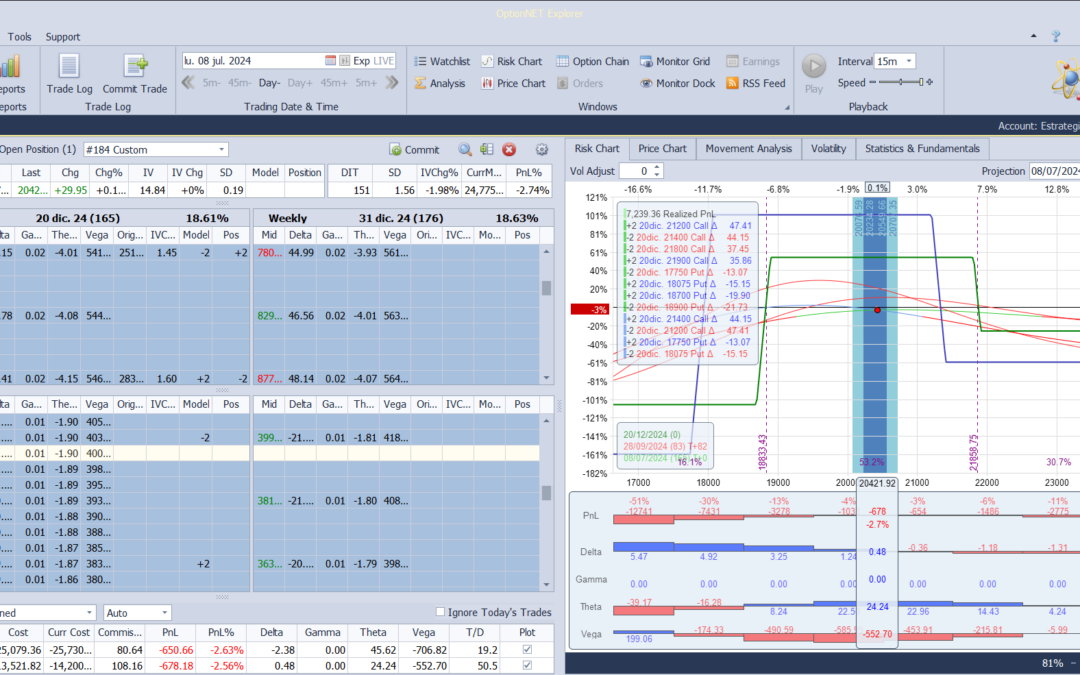Screen dimensions: 1080x675
Task: Step back one day with Day-
Action: pyautogui.click(x=269, y=83)
